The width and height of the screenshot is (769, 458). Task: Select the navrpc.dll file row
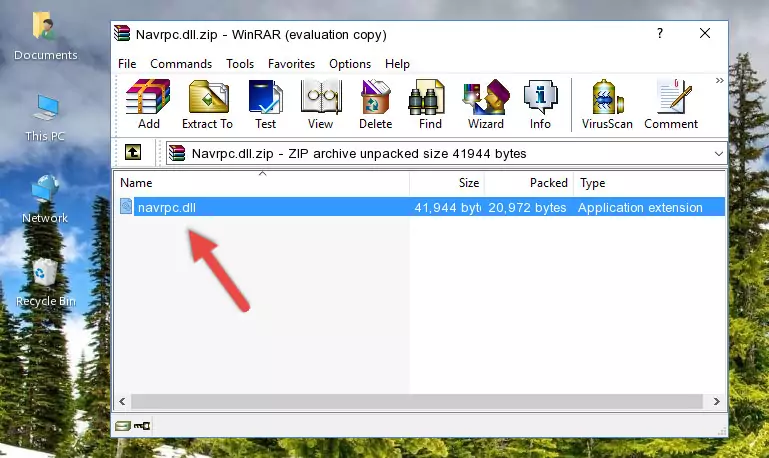[x=421, y=207]
